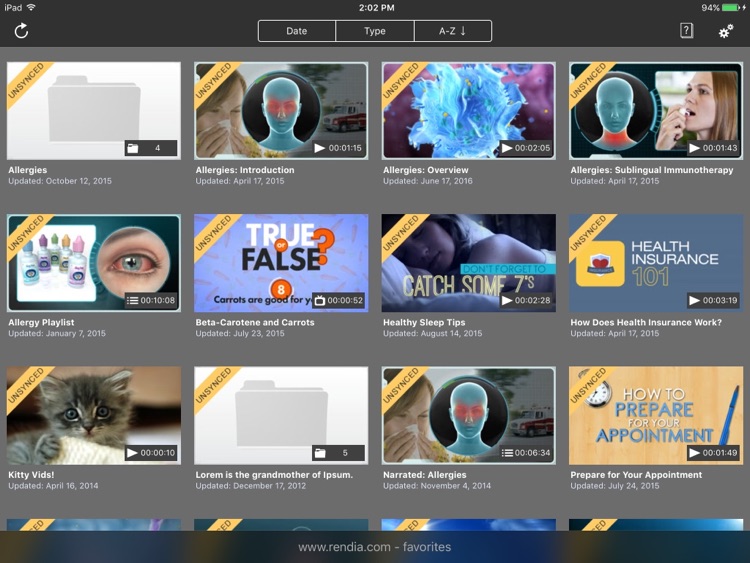Select 'Allergy Playlist' title text
Screen dimensions: 750x563
click(41, 322)
